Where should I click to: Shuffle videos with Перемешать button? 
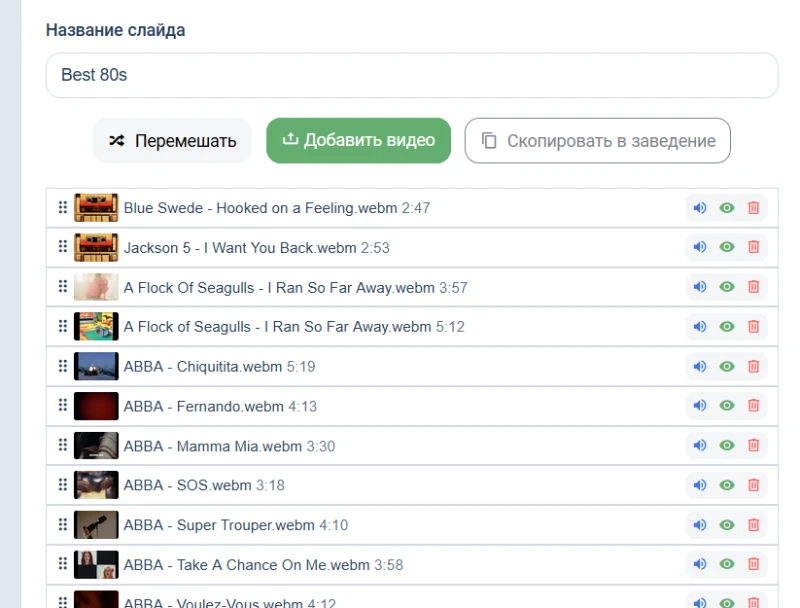(172, 141)
